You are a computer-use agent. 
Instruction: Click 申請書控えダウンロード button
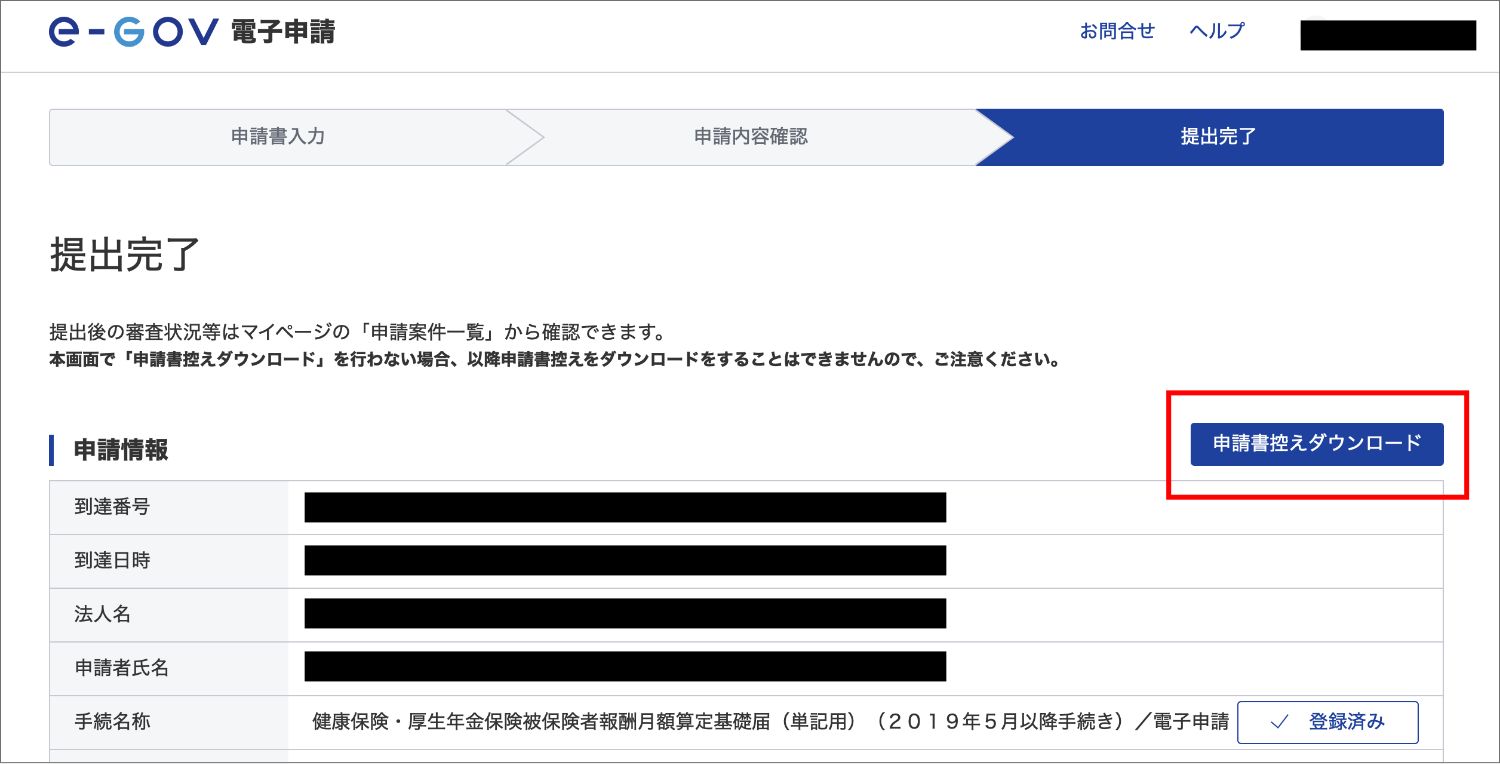(x=1317, y=444)
